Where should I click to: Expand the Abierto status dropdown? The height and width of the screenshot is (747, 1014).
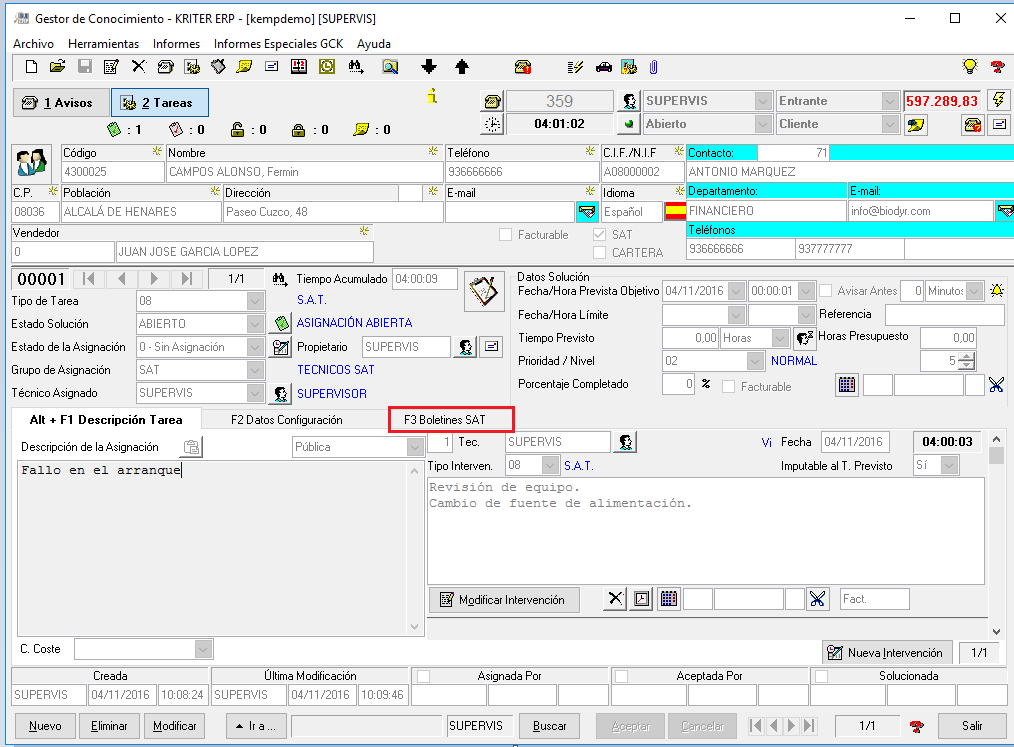click(x=763, y=124)
